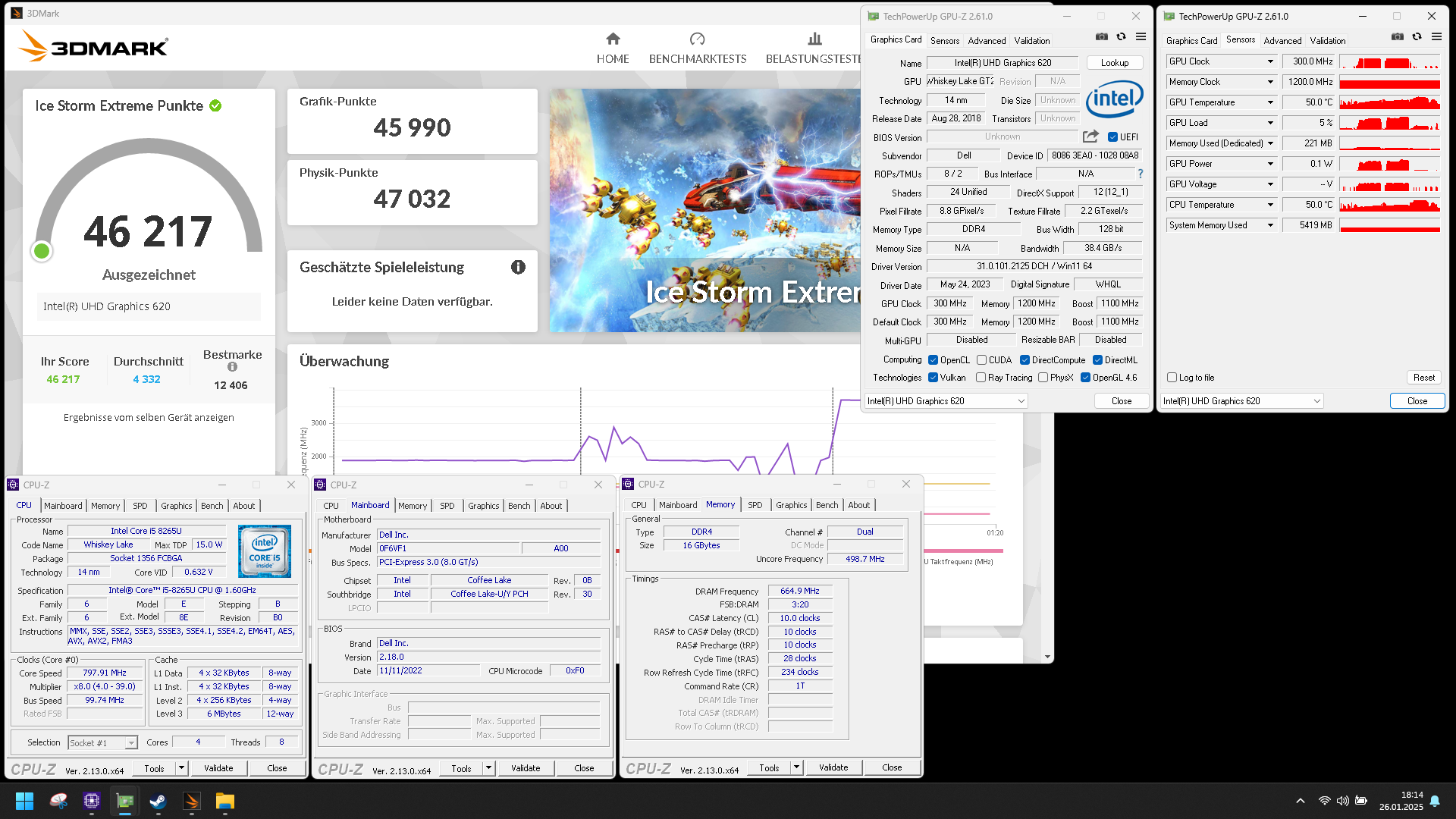The image size is (1456, 819).
Task: Open the Socket #1 selection dropdown in CPU-Z
Action: click(102, 743)
